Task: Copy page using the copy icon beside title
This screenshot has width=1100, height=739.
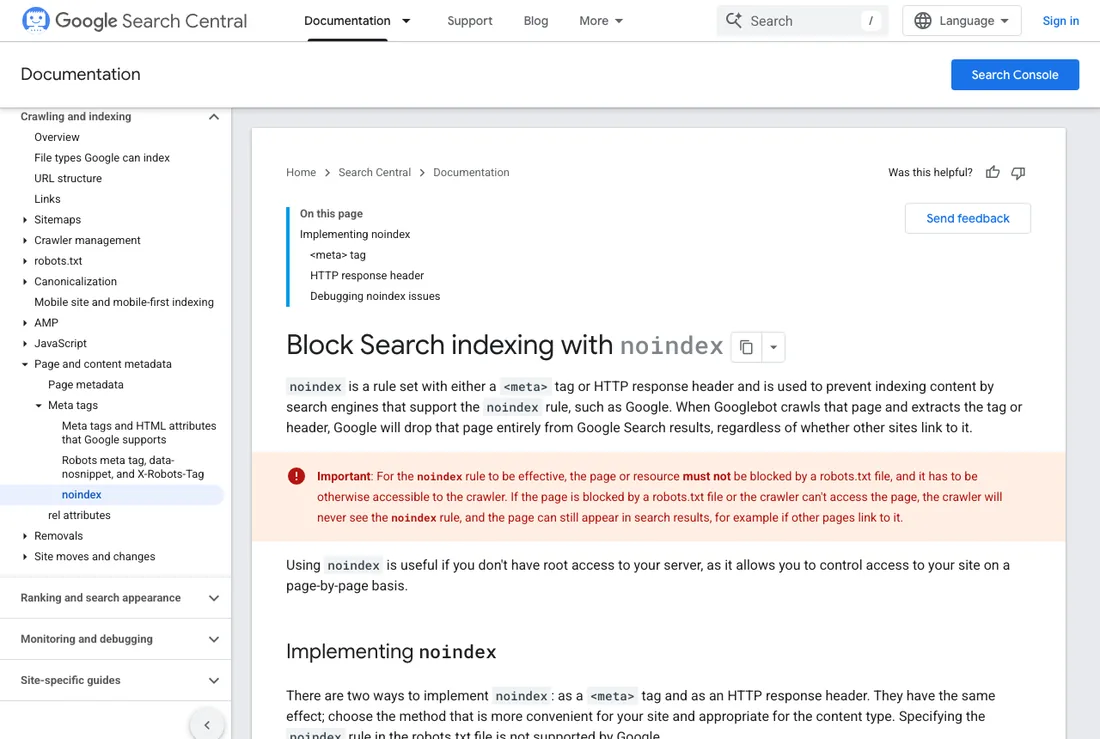Action: click(x=746, y=347)
